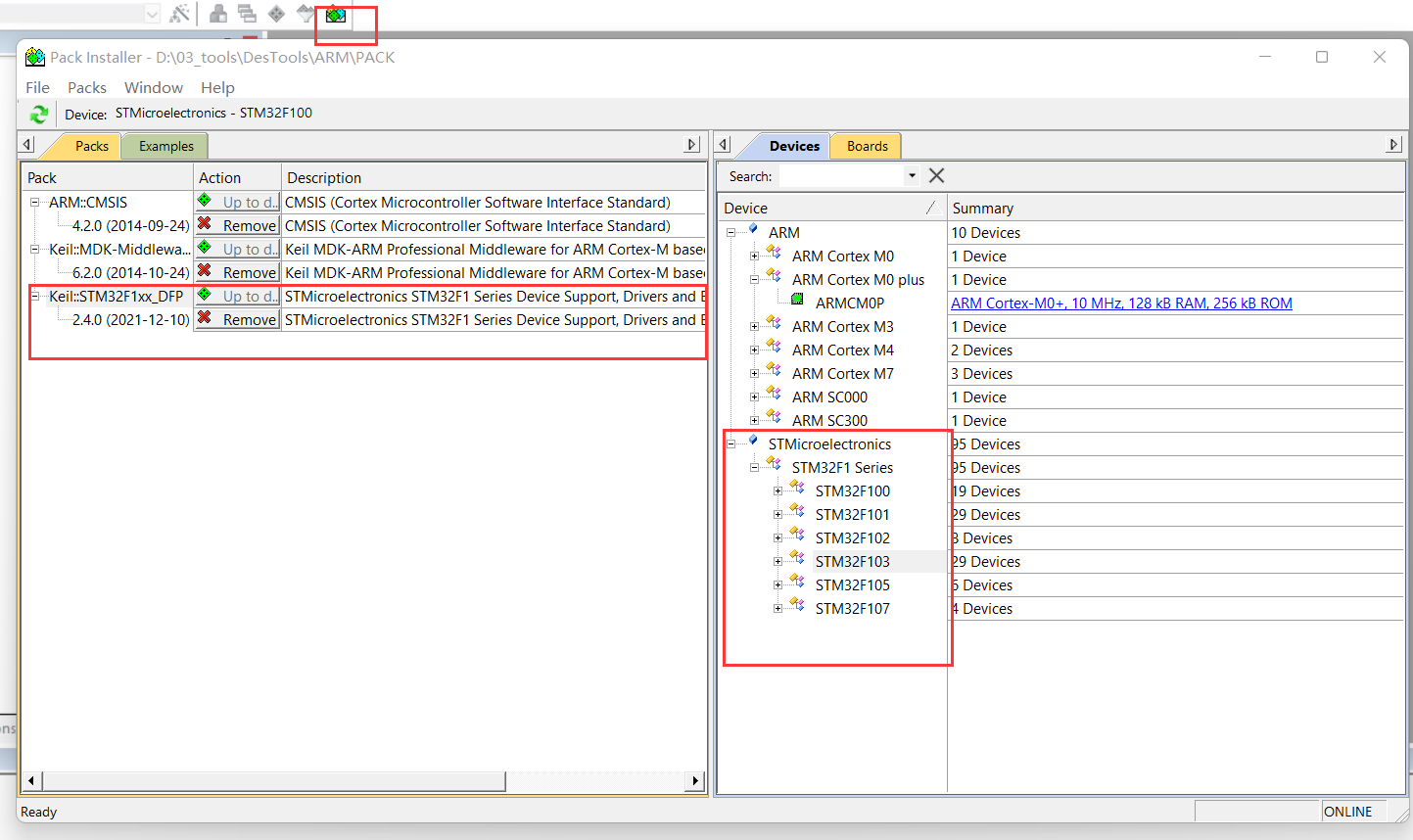
Task: Switch to the Boards tab
Action: point(867,146)
